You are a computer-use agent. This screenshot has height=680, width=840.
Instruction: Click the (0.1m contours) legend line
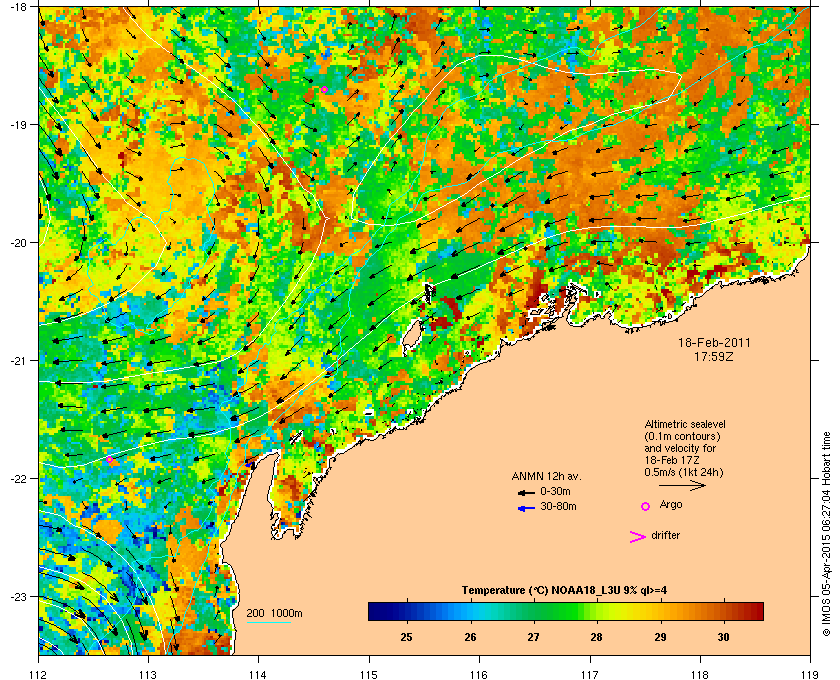coord(682,436)
